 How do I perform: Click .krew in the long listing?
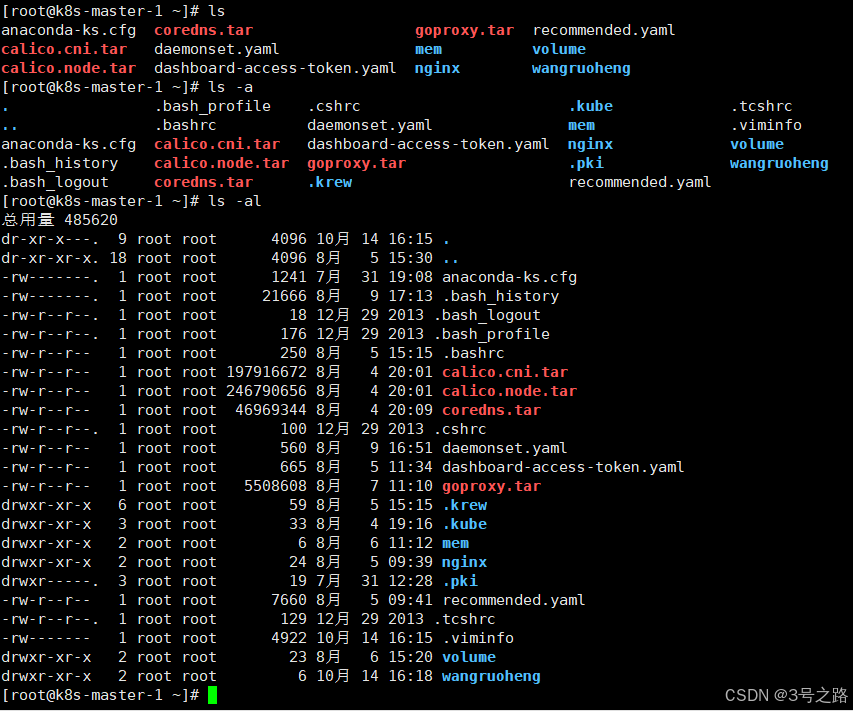point(465,505)
